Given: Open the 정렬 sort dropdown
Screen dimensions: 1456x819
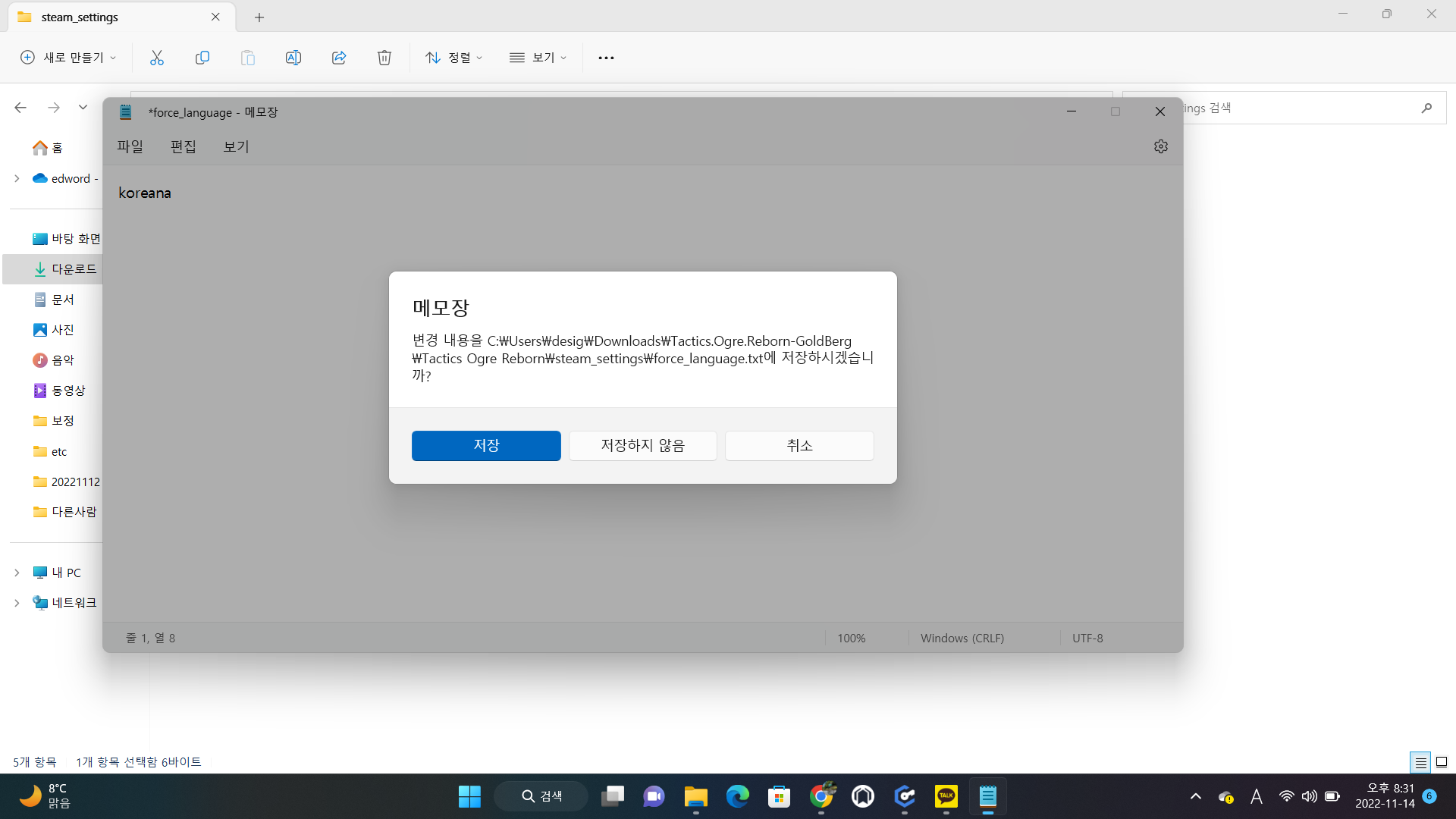Looking at the screenshot, I should [454, 58].
